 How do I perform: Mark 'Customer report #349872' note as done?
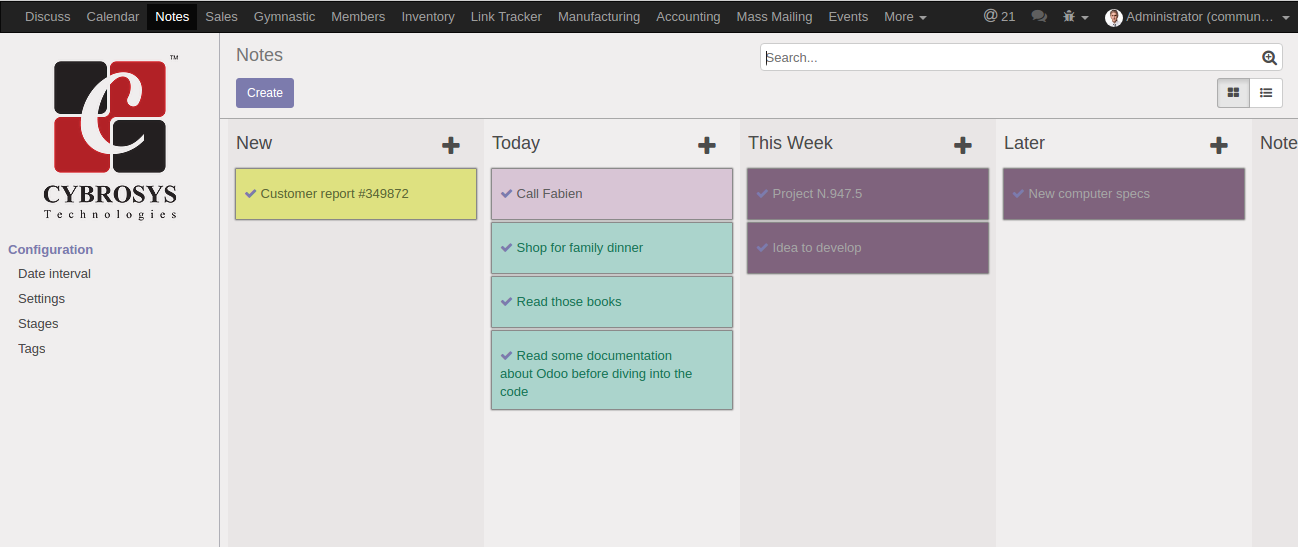point(250,194)
